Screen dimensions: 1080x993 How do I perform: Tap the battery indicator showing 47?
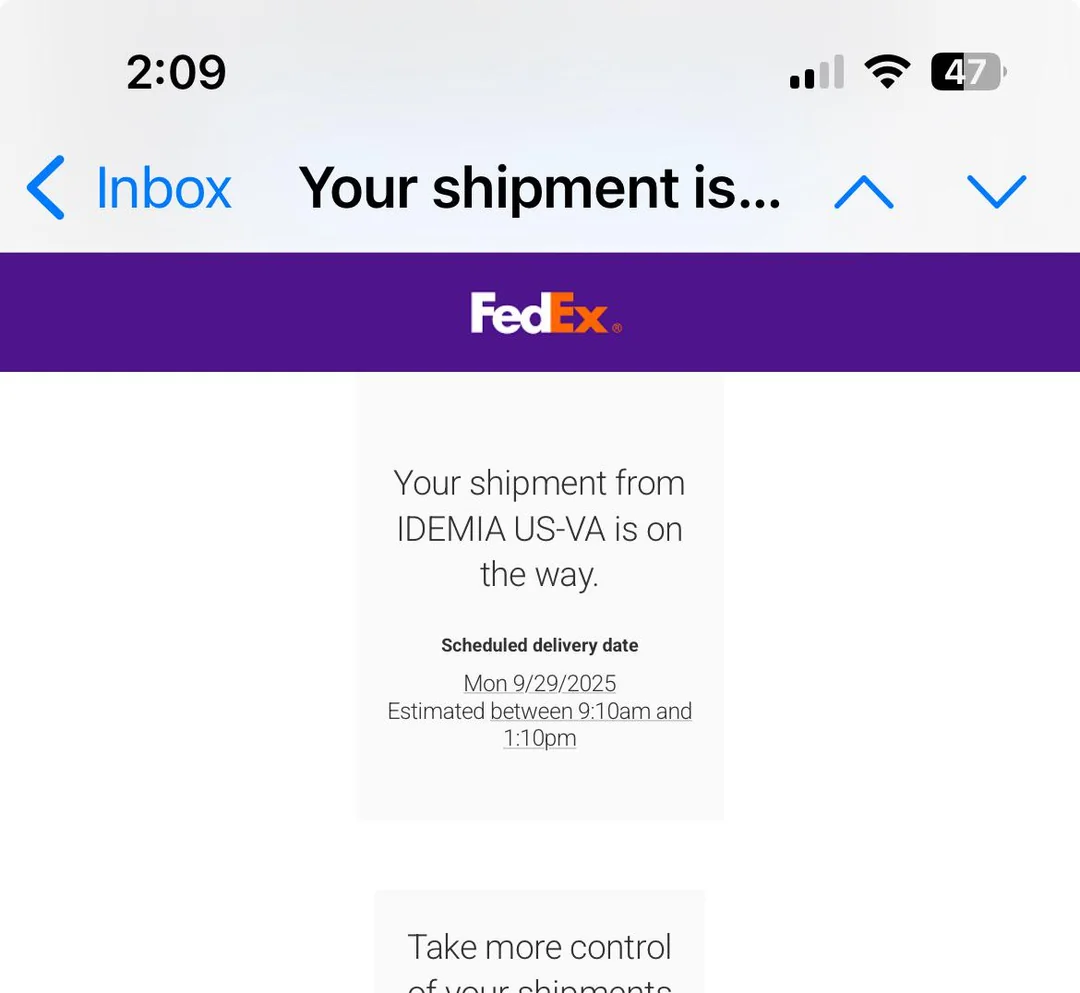(x=966, y=73)
